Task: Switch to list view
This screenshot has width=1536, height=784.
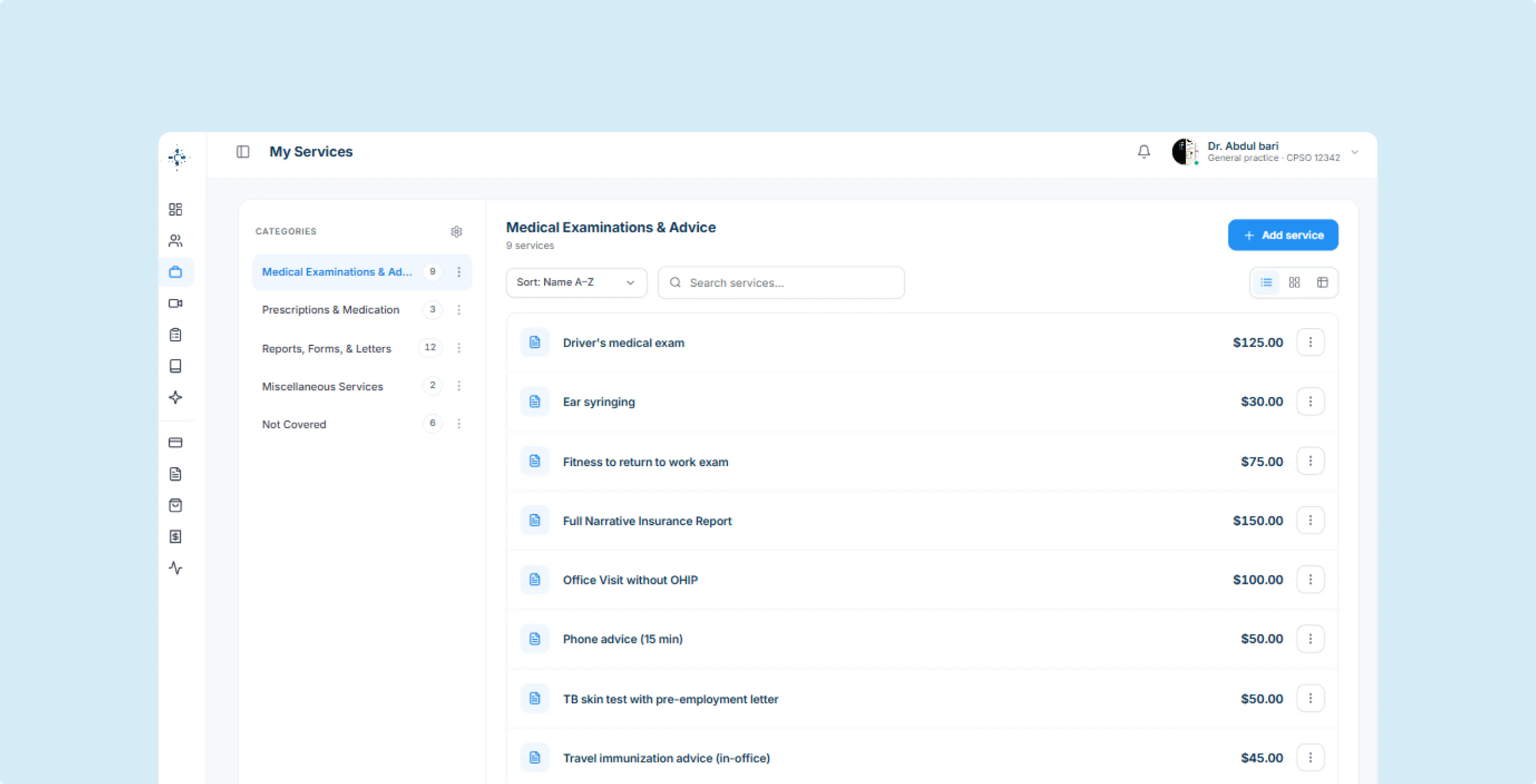Action: (1266, 283)
